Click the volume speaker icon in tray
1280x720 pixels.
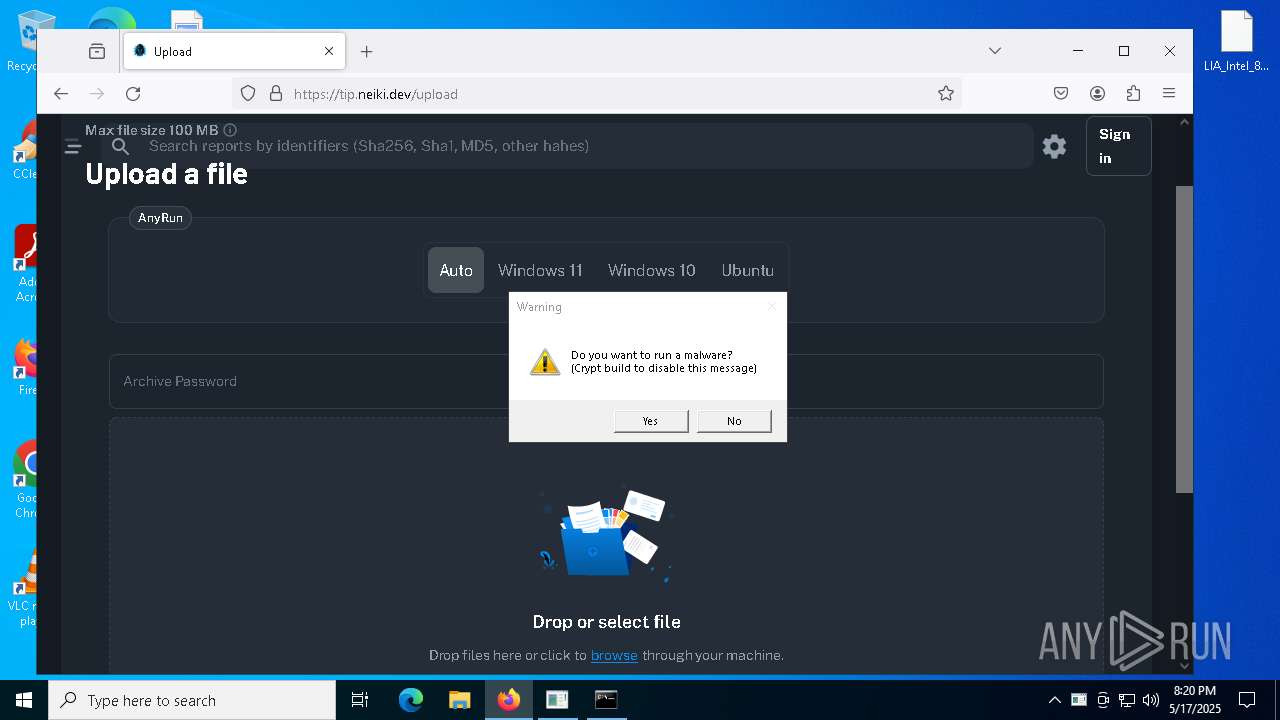pyautogui.click(x=1150, y=700)
